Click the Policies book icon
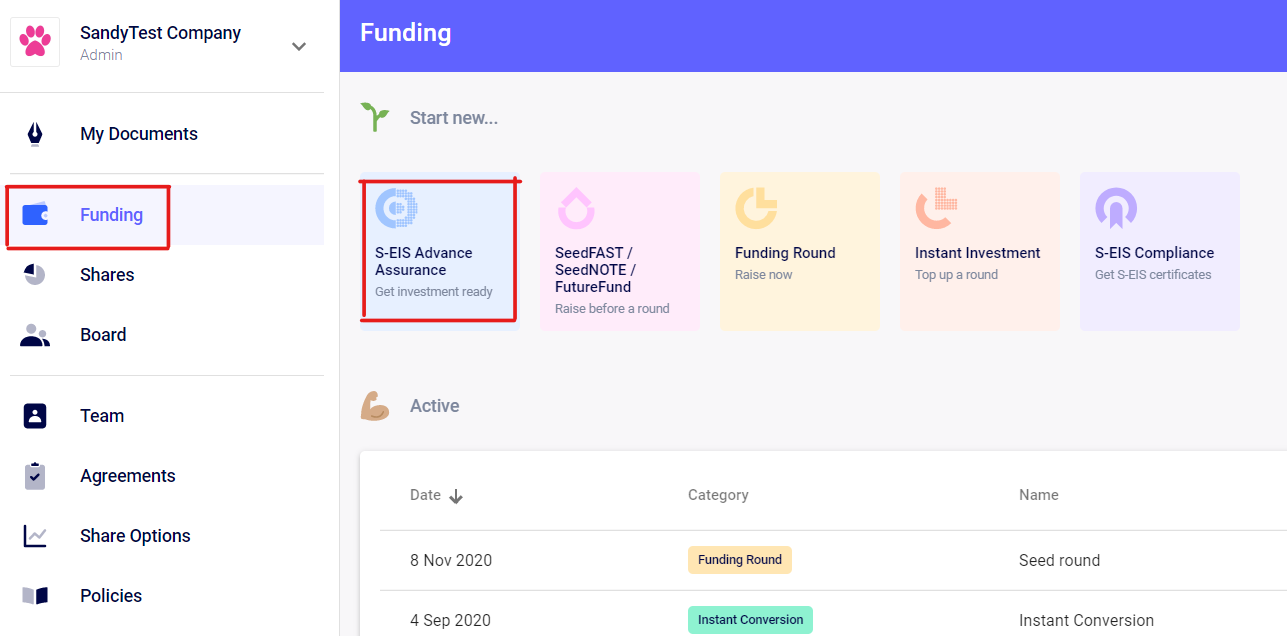The height and width of the screenshot is (636, 1287). pos(35,596)
